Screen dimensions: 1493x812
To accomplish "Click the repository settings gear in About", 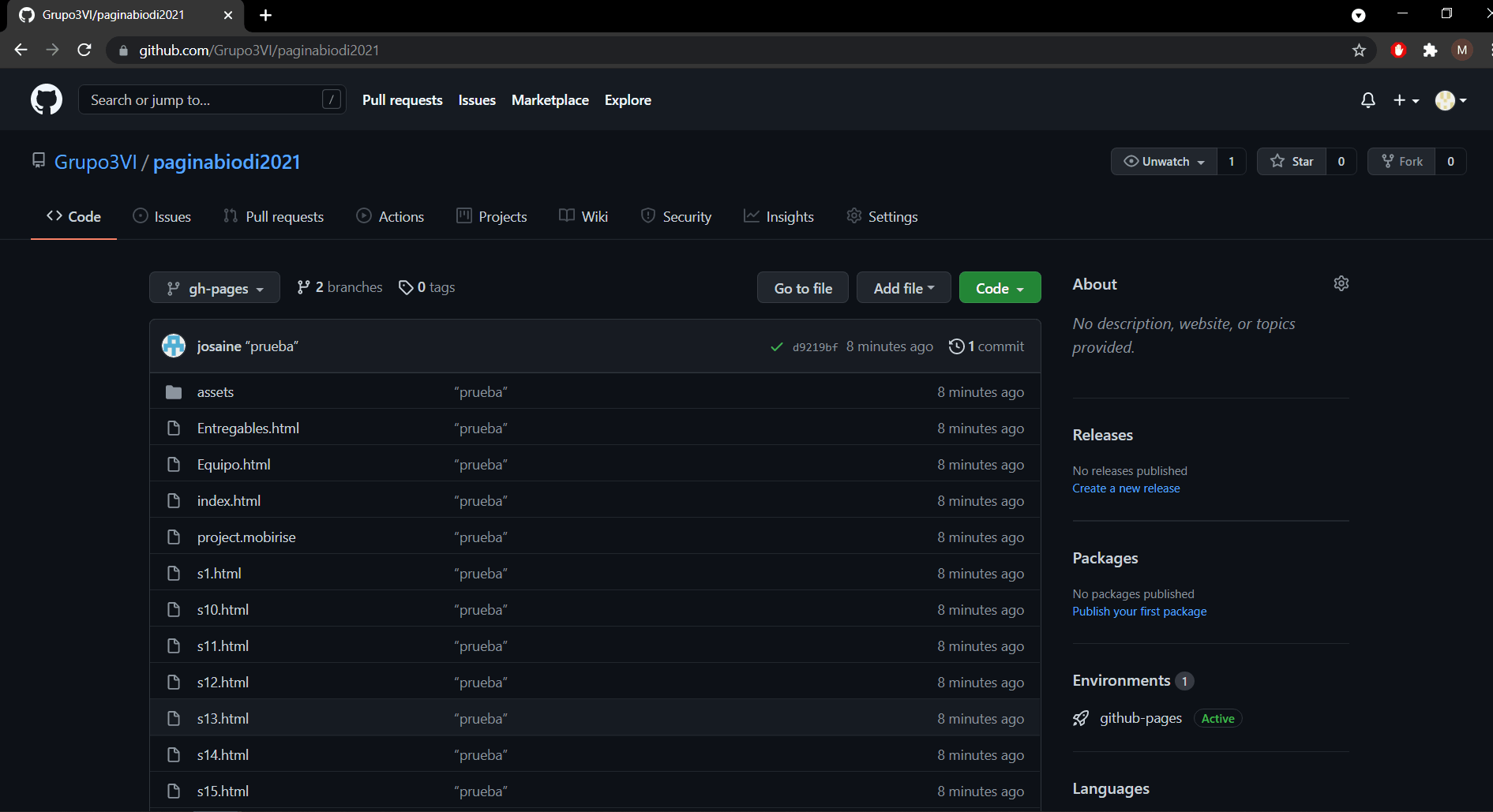I will coord(1341,283).
